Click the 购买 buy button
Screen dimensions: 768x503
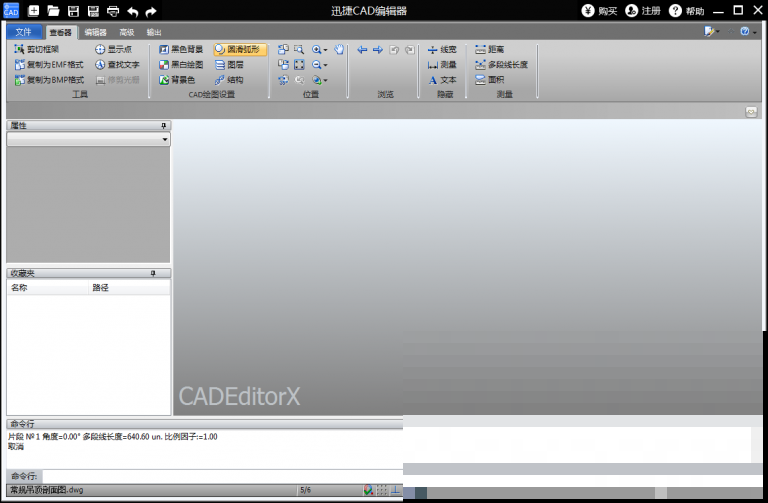pyautogui.click(x=600, y=11)
